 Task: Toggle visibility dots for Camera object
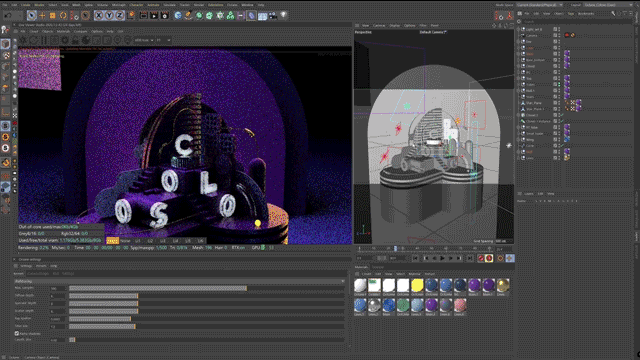tap(559, 36)
